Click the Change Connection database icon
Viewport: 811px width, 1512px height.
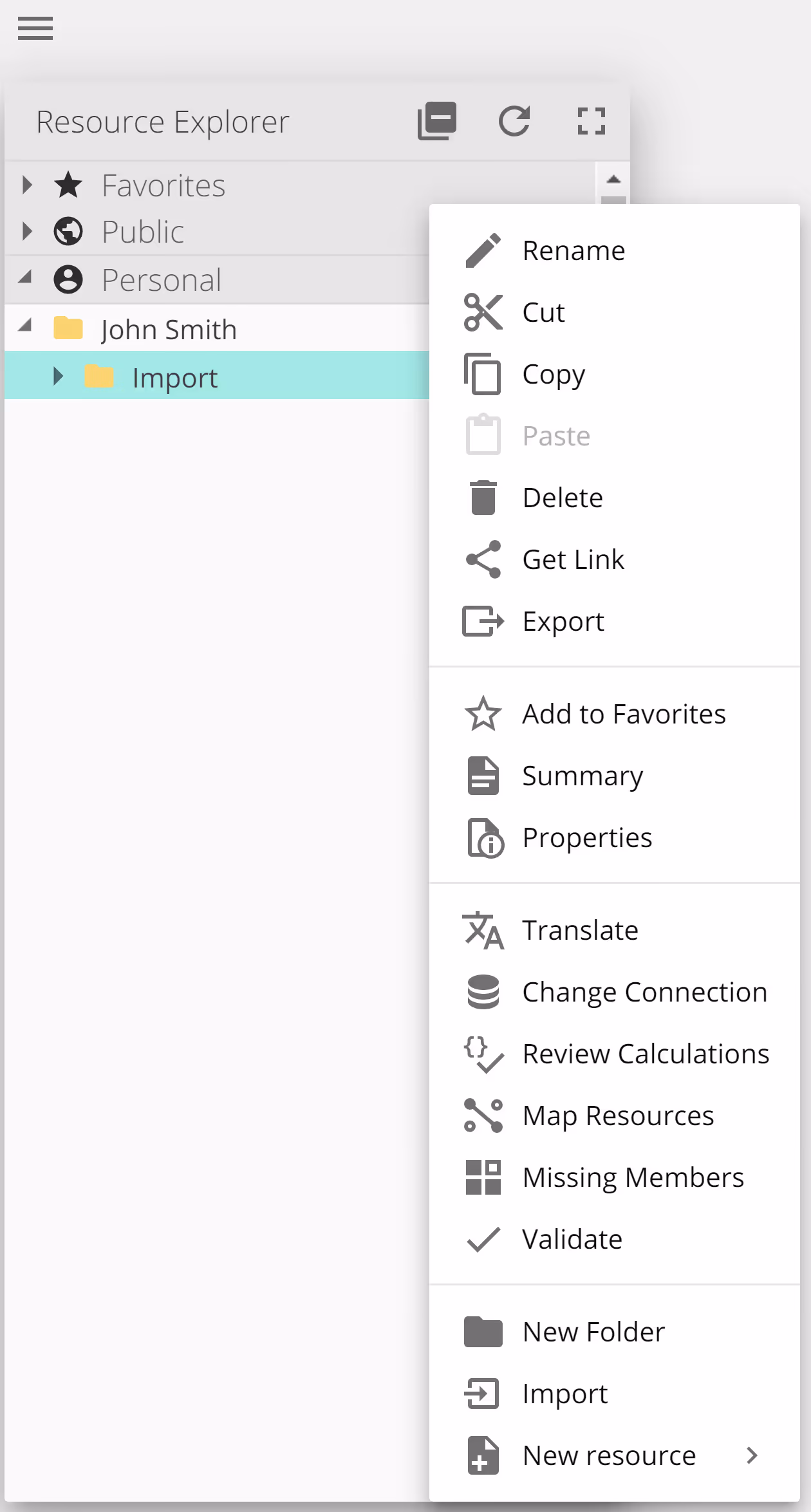pyautogui.click(x=483, y=992)
